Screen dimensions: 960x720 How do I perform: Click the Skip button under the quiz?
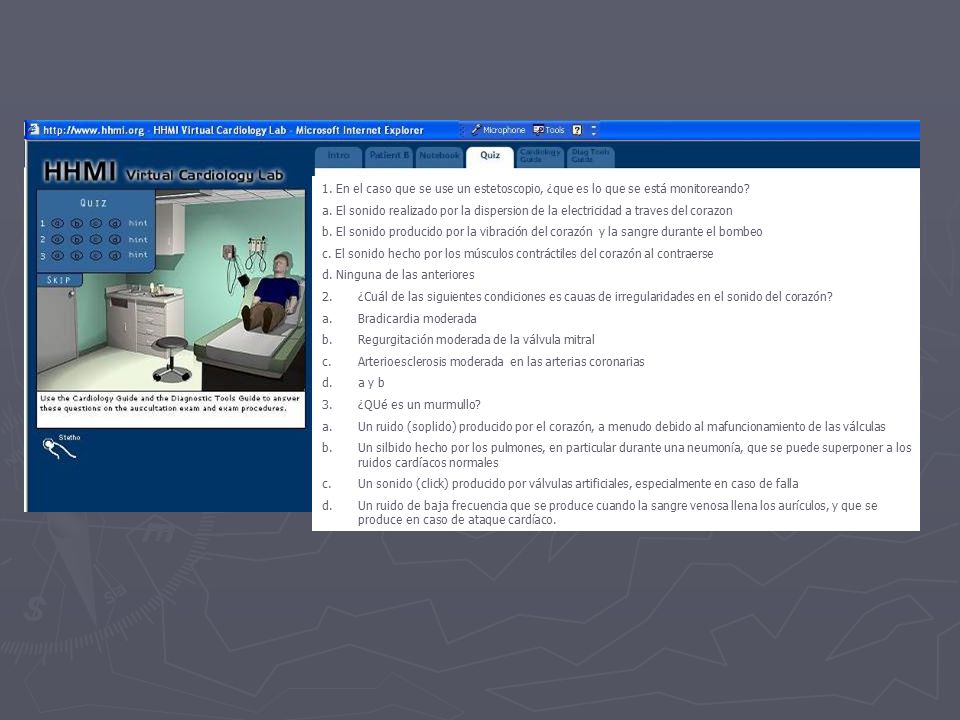coord(59,280)
